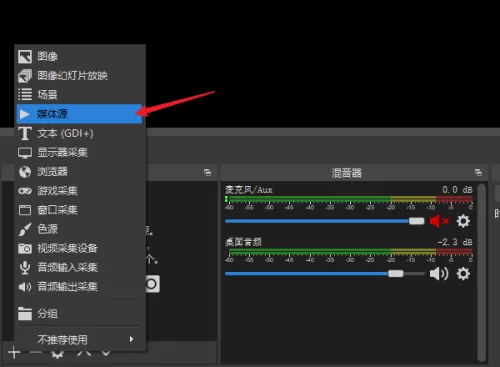Click the 分组 folder icon
Viewport: 500px width, 367px height.
tap(25, 313)
